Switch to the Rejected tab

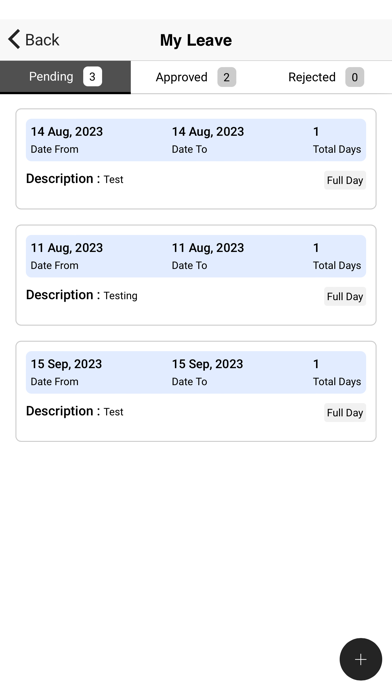pyautogui.click(x=326, y=77)
